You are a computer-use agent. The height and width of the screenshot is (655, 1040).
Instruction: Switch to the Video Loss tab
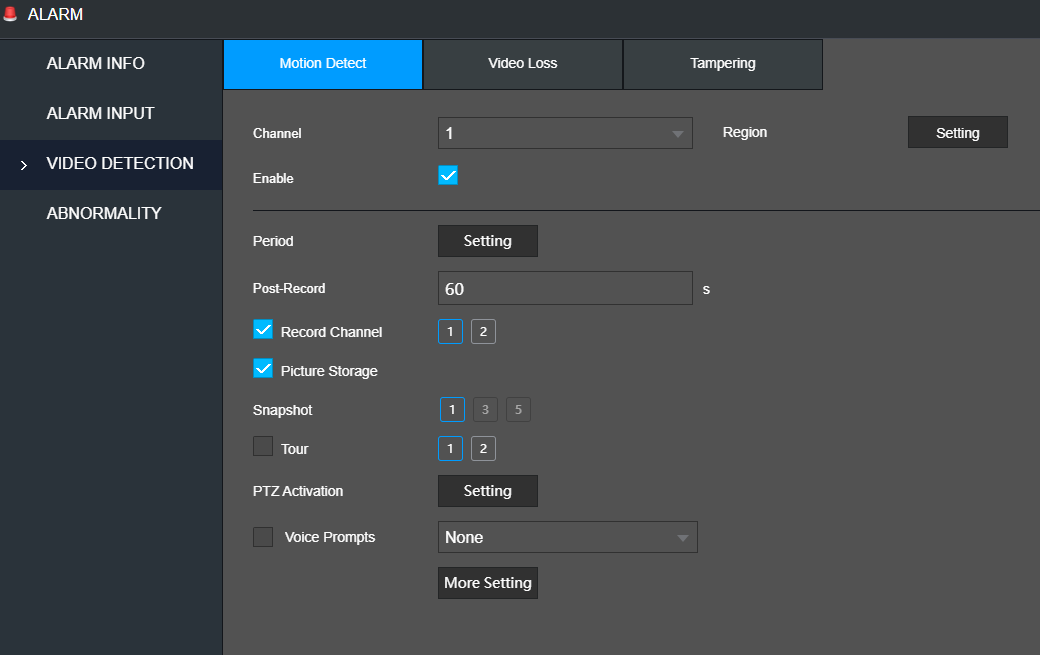click(523, 64)
